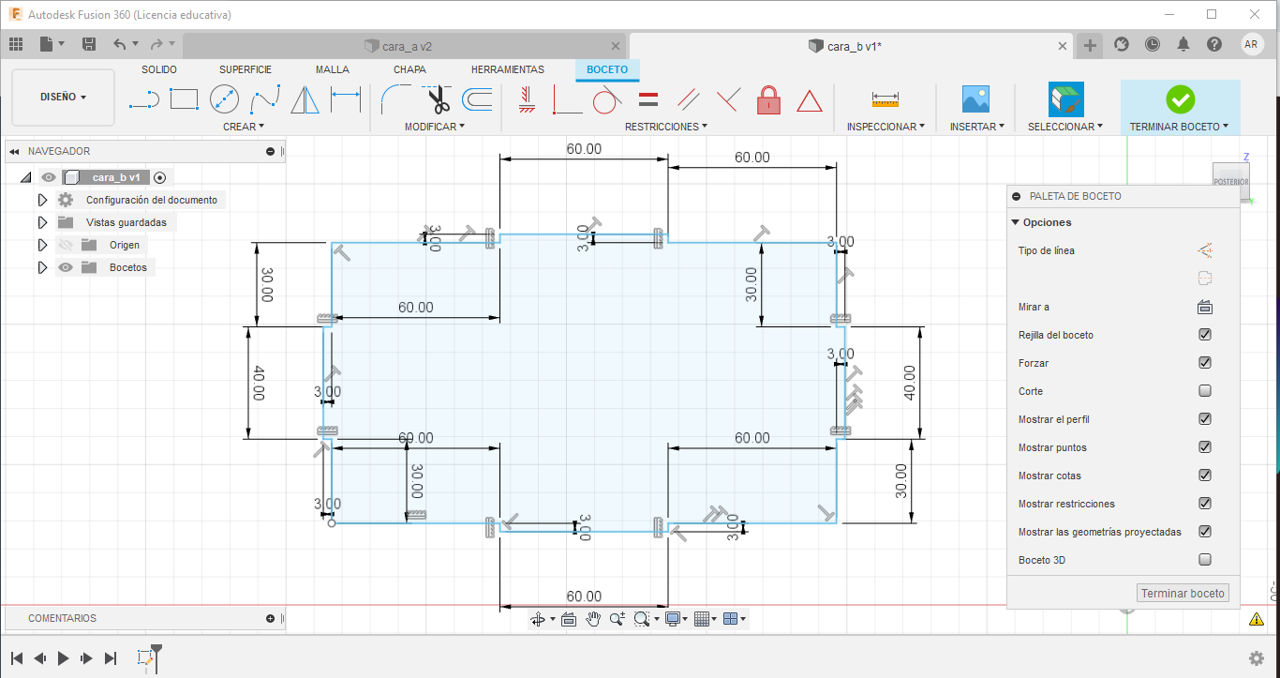Select the Sketch Dimension tool
Screen dimensions: 1280x678
345,99
